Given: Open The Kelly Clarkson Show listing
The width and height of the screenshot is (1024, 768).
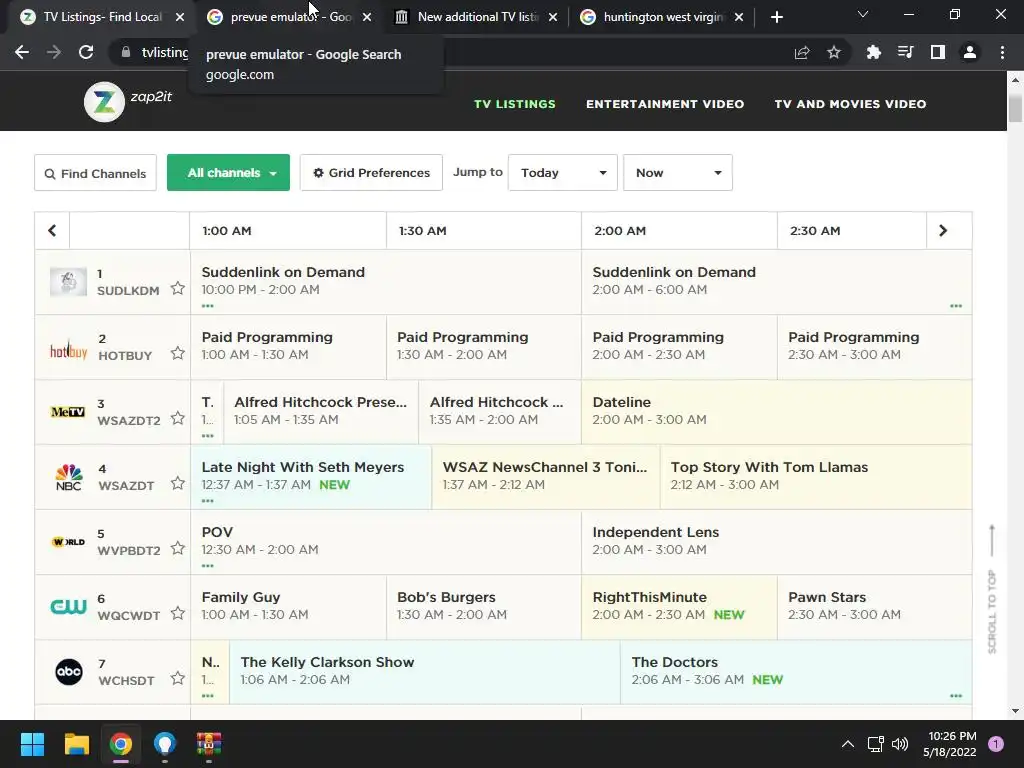Looking at the screenshot, I should (x=424, y=671).
